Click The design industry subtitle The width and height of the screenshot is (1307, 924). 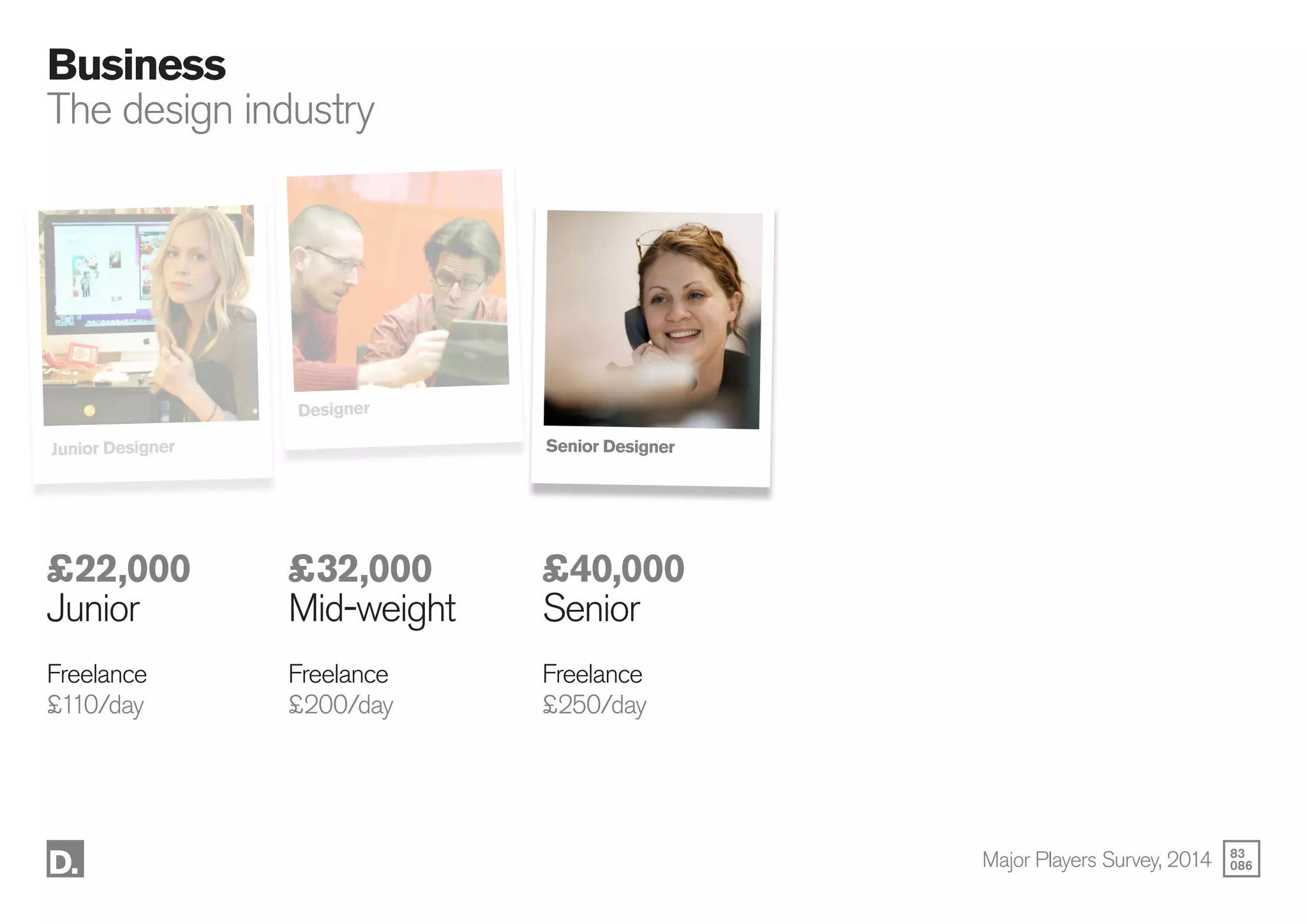coord(211,111)
